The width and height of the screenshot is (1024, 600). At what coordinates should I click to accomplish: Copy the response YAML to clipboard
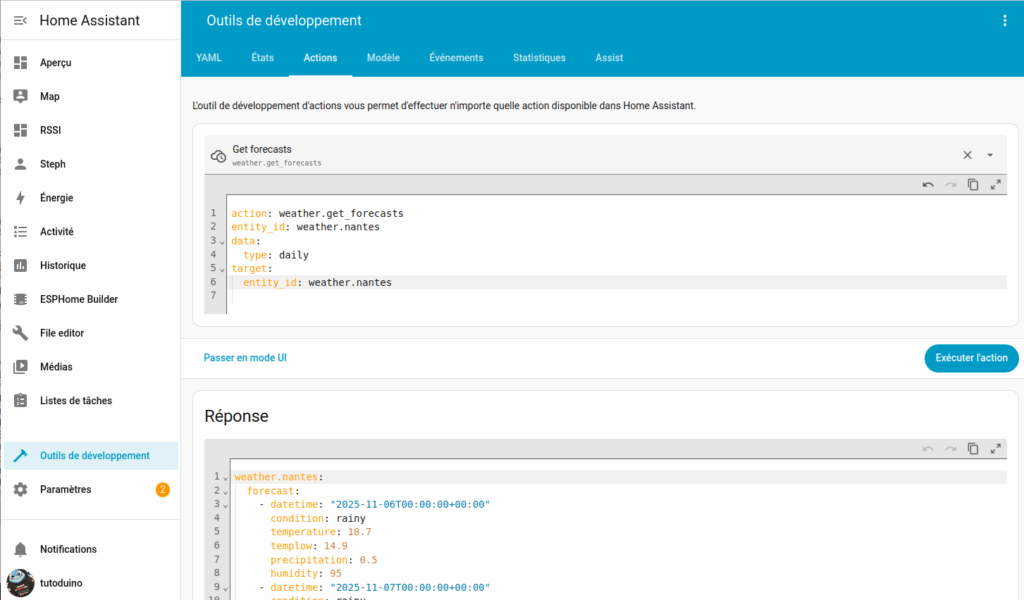973,449
